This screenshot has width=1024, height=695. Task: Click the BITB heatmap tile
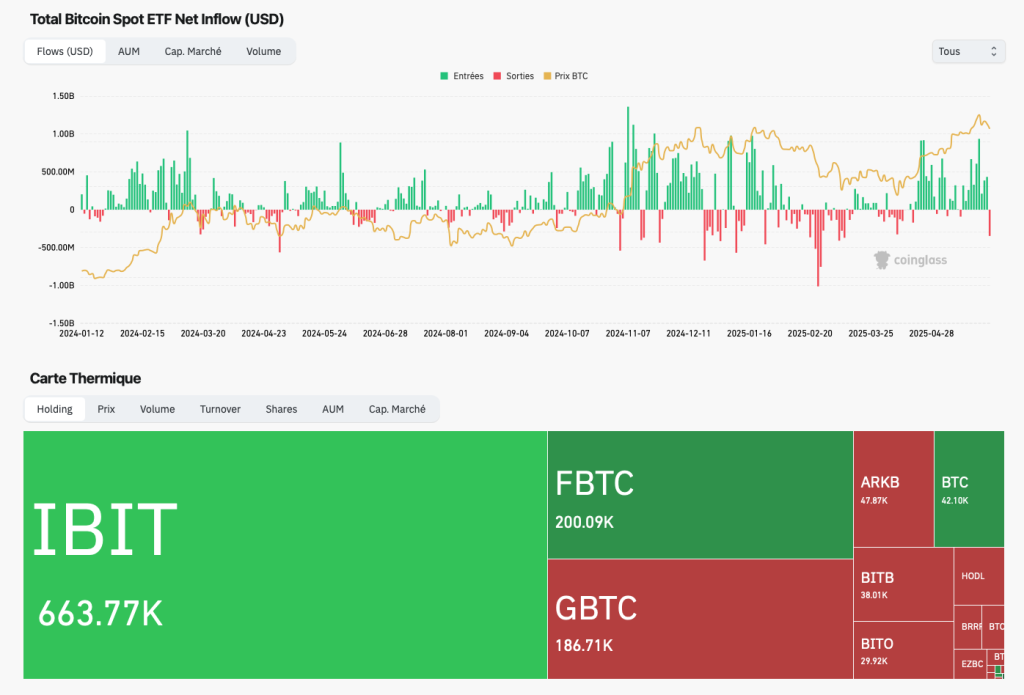903,585
